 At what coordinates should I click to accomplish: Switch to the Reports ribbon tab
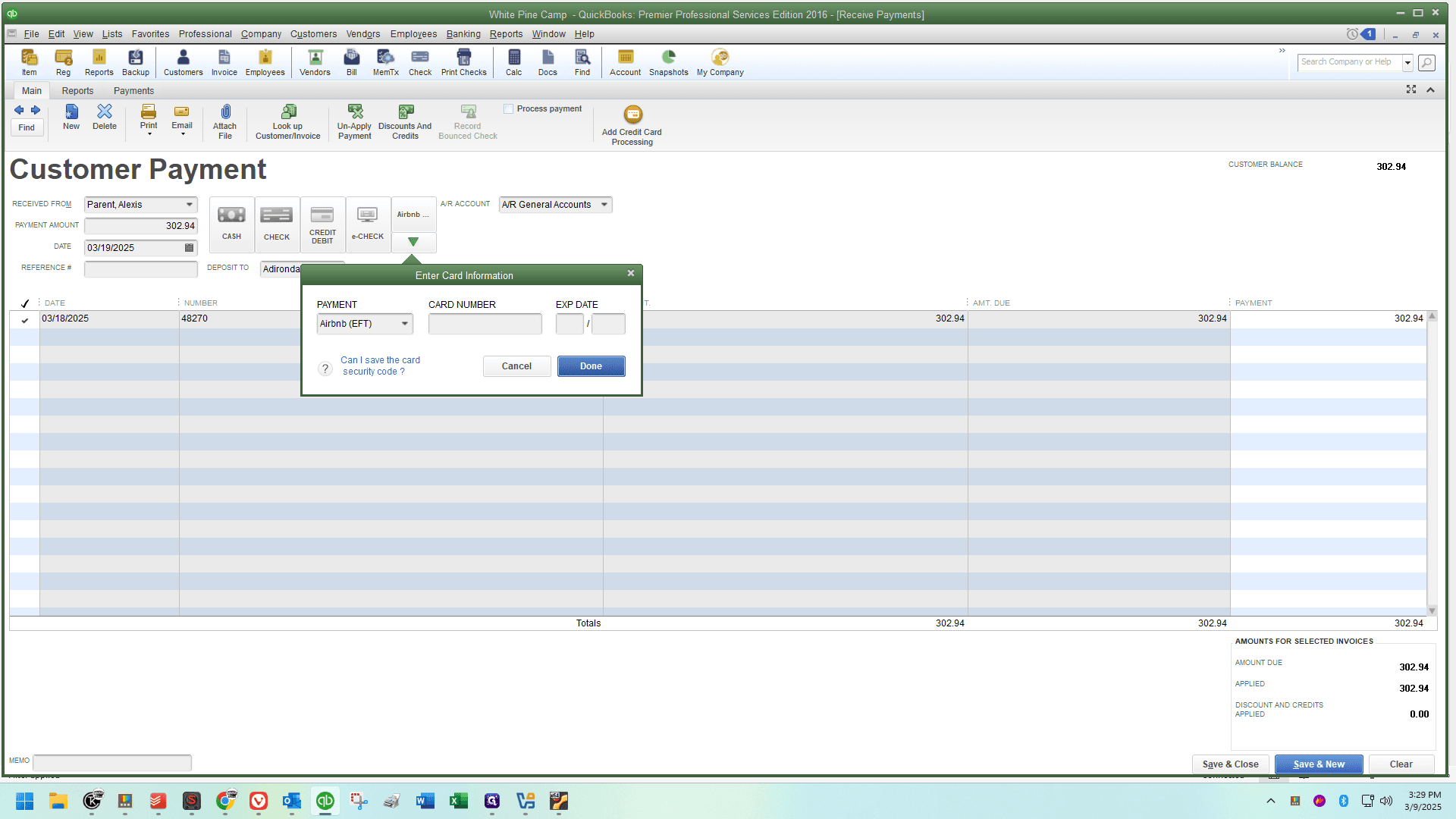(x=78, y=91)
